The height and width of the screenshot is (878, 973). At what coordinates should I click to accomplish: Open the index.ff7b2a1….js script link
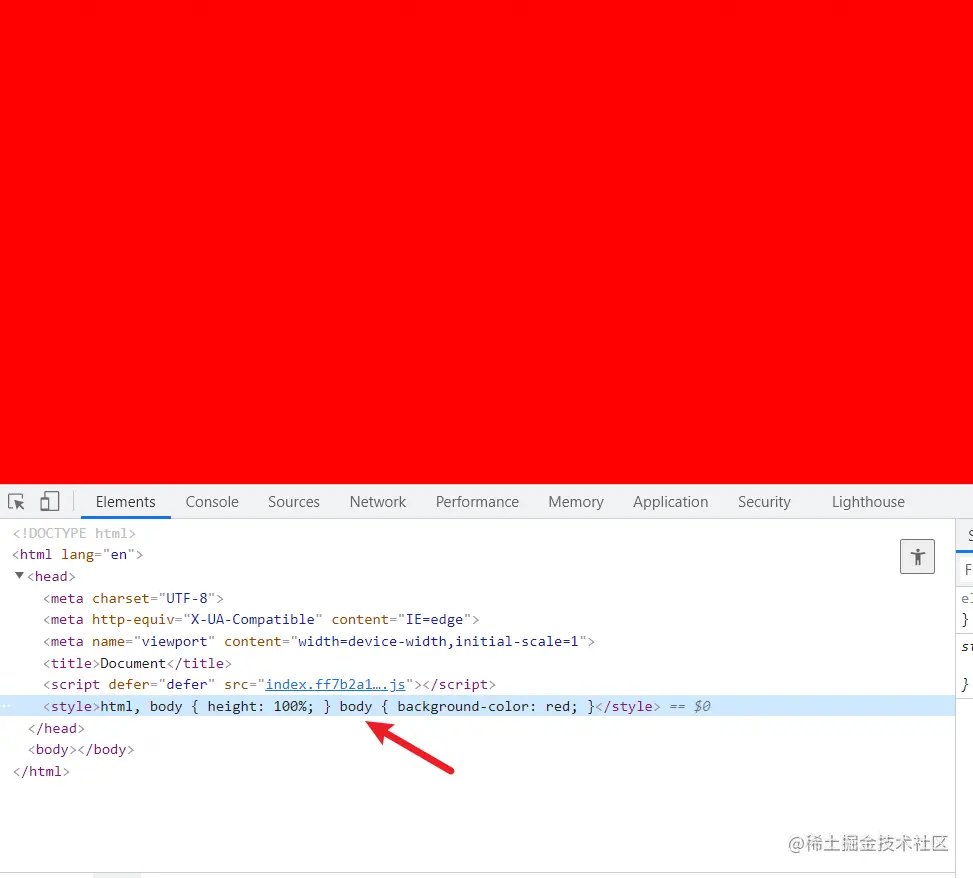pos(335,684)
